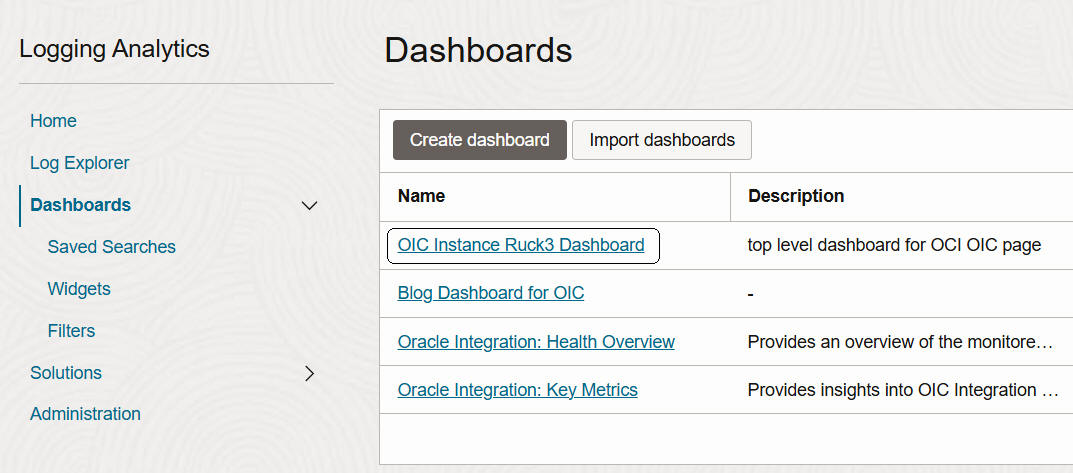This screenshot has height=473, width=1073.
Task: Click the Health Overview description cell
Action: point(900,342)
